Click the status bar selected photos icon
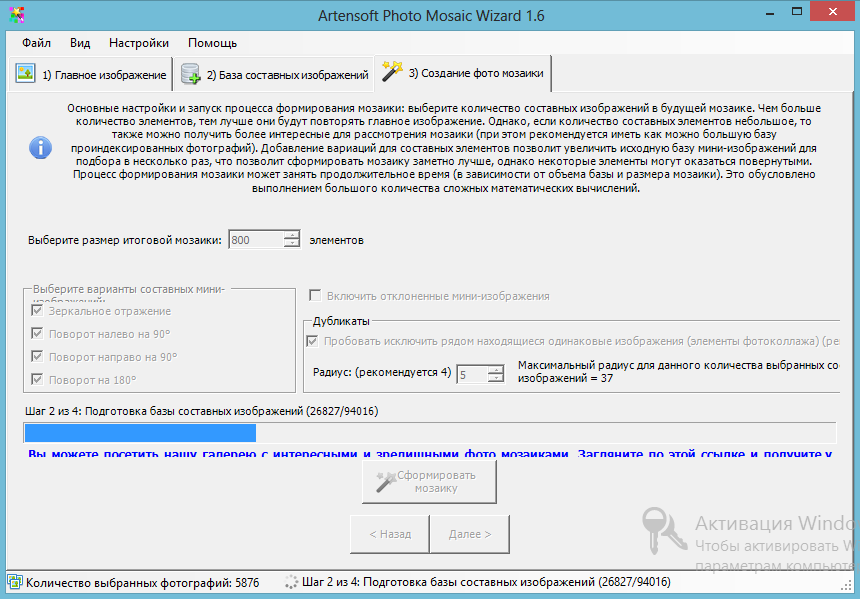Image resolution: width=860 pixels, height=599 pixels. (15, 582)
